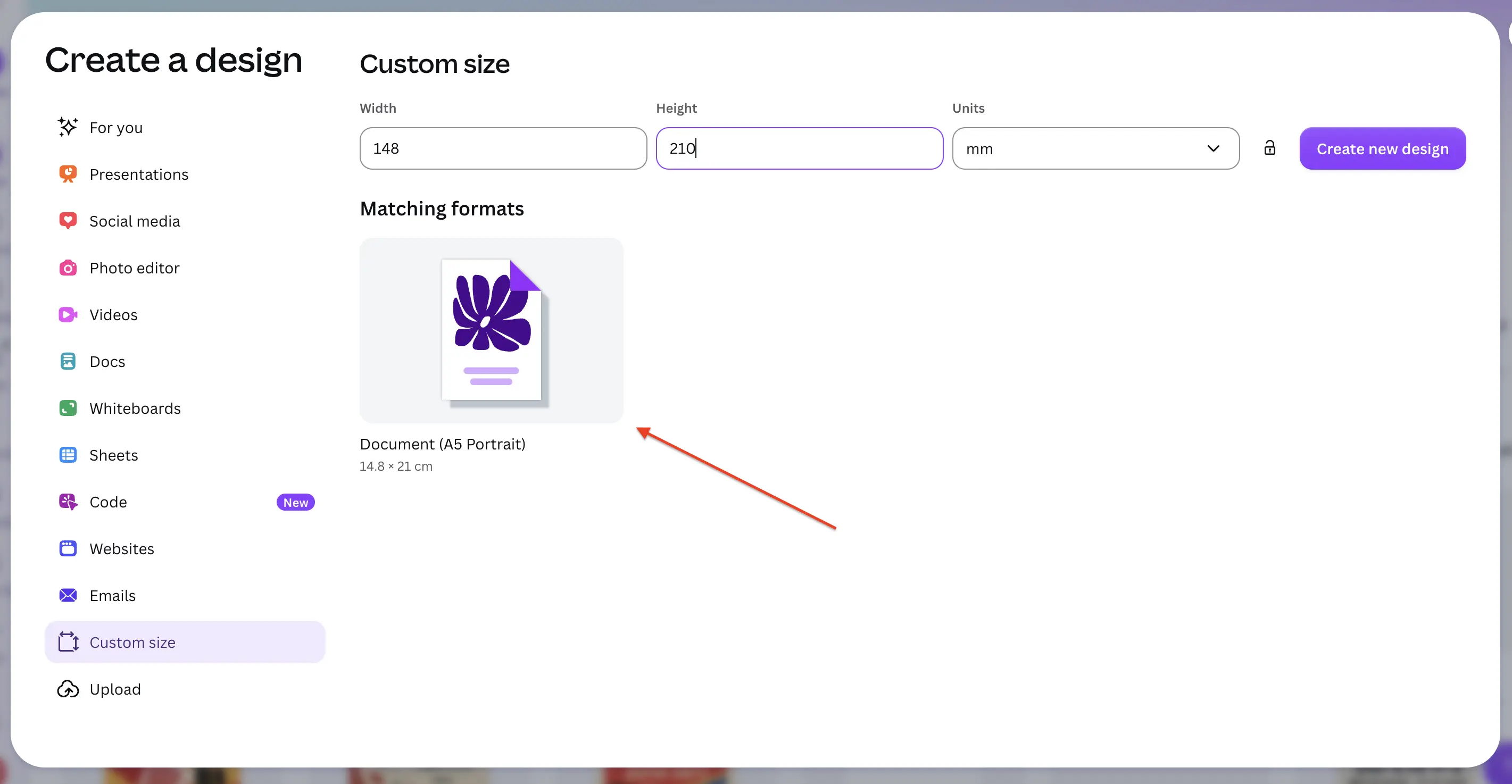Select the Whiteboards category label
This screenshot has height=784, width=1512.
(x=135, y=408)
